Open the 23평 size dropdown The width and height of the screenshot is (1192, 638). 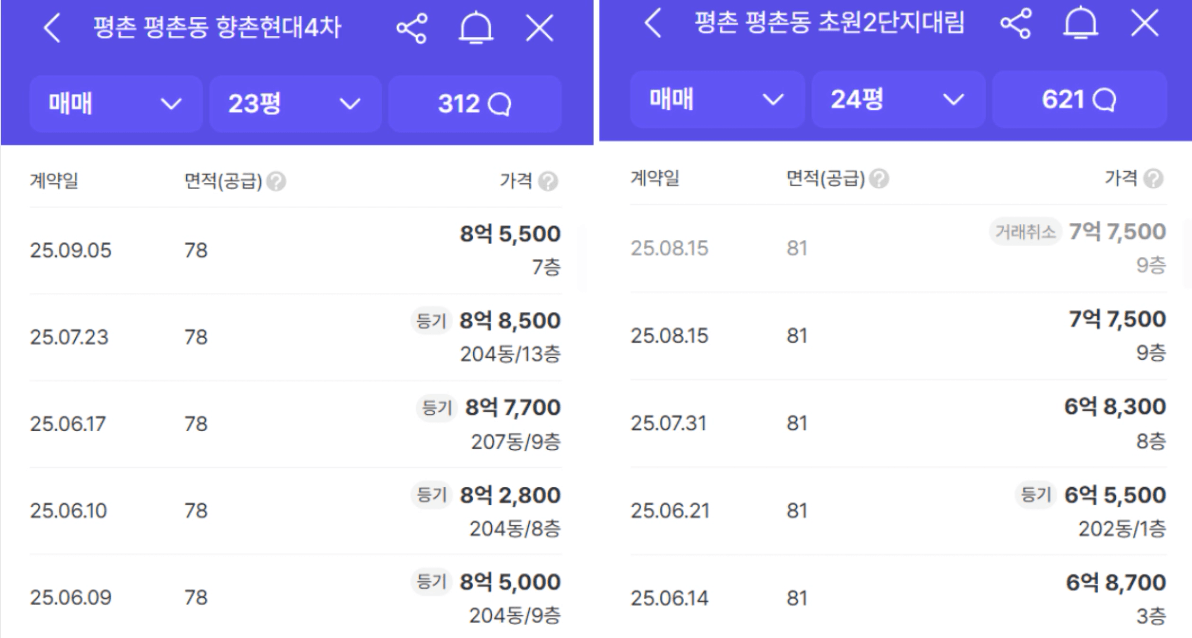295,103
